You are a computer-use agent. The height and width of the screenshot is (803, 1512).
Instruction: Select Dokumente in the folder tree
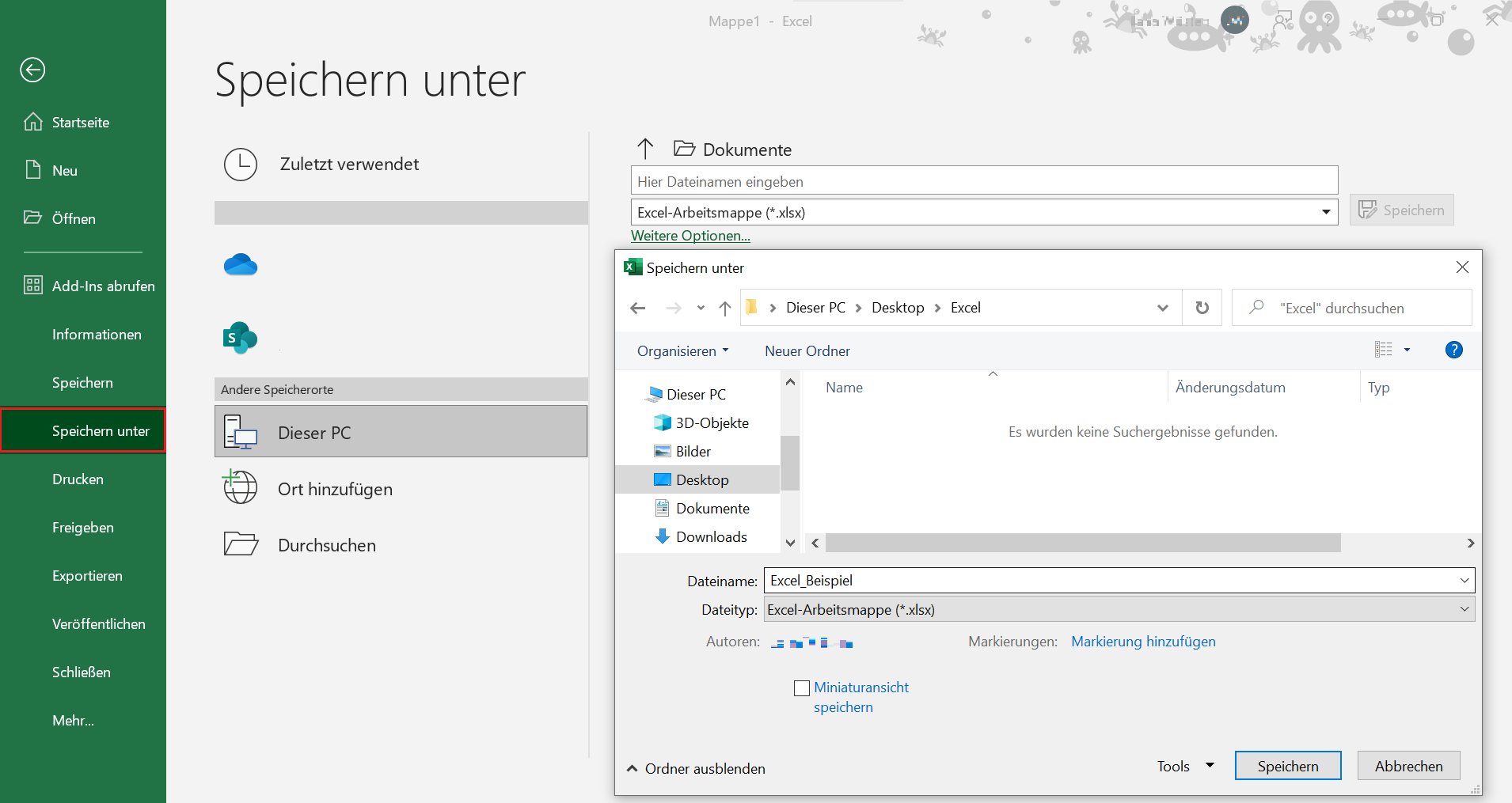(702, 508)
